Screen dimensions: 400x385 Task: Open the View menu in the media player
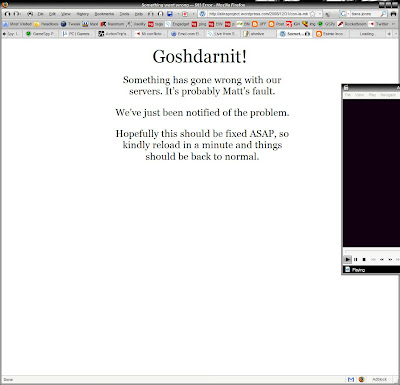359,95
